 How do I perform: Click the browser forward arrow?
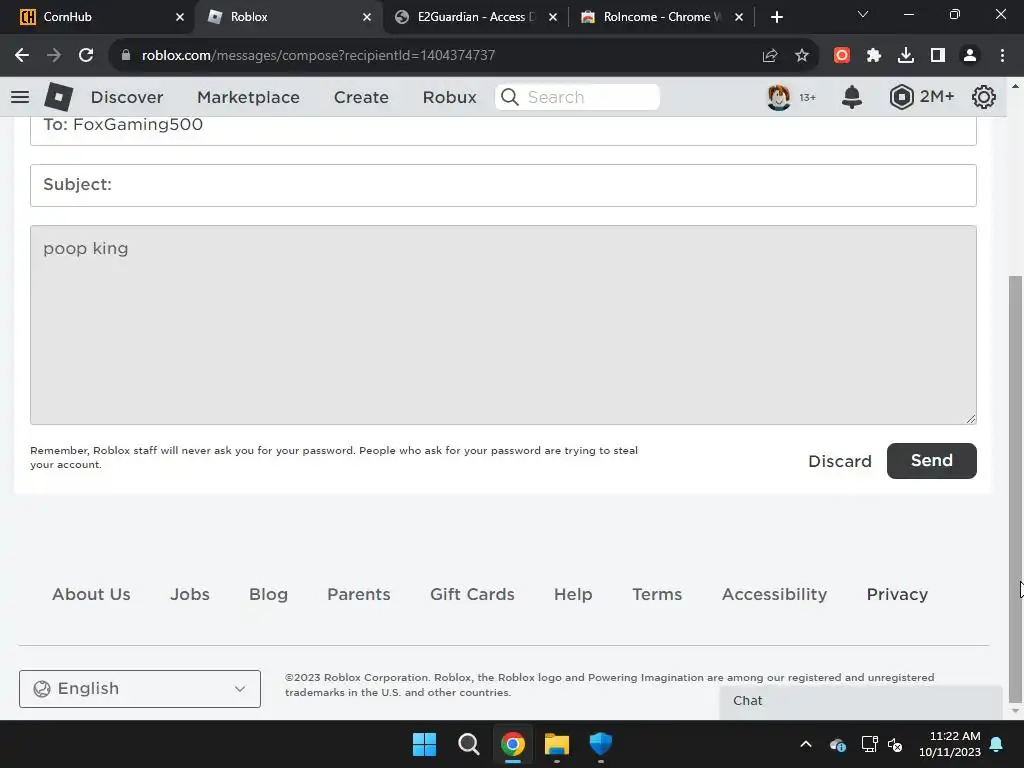54,56
